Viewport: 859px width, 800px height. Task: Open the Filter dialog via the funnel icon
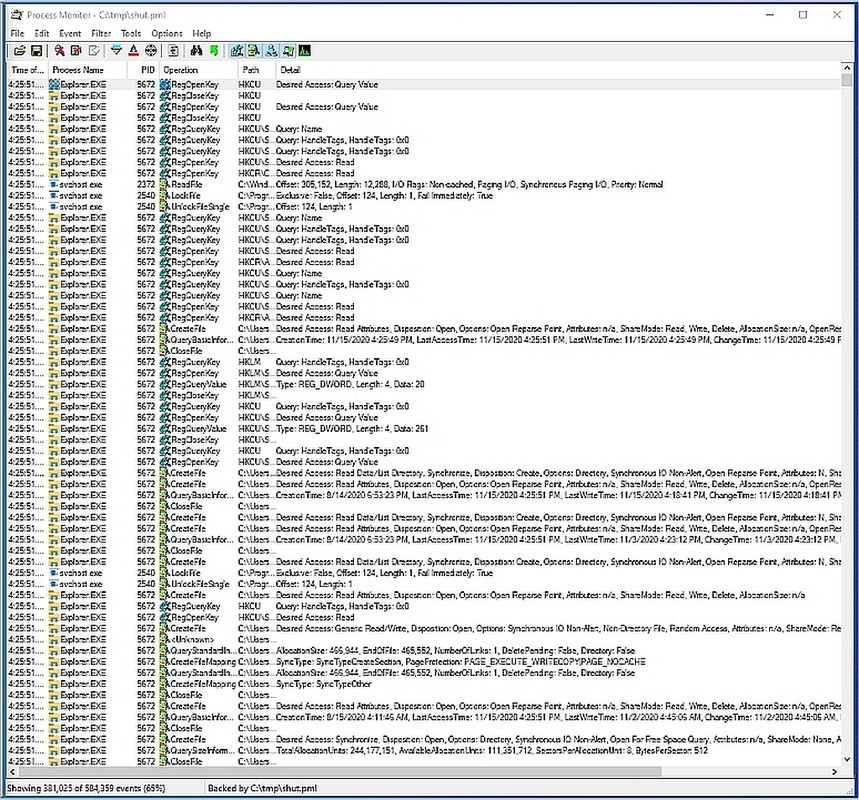116,51
